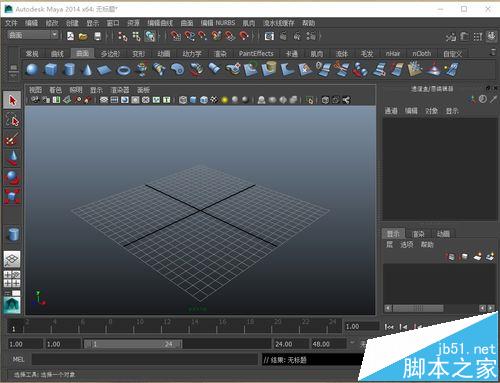Click the MEL command line input field
Viewport: 500px width, 383px height.
tap(145, 359)
